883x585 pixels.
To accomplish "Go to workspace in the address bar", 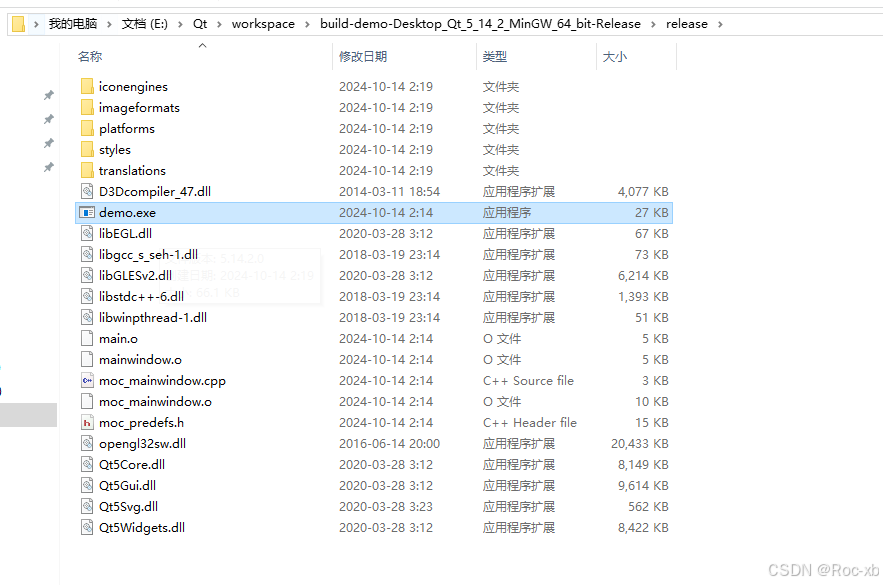I will tap(263, 24).
